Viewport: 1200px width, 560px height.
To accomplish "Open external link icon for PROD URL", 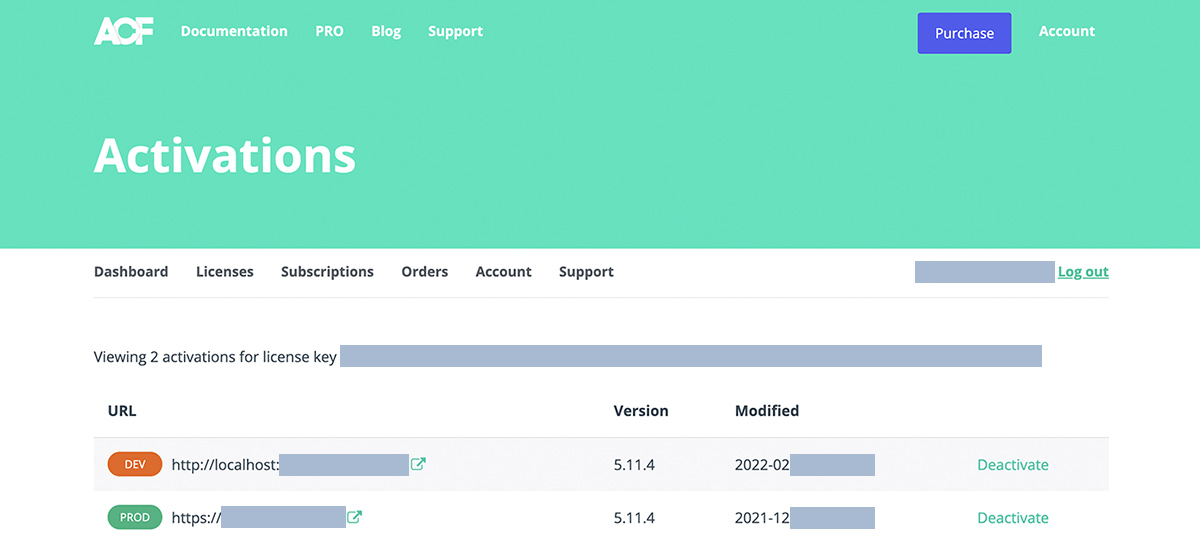I will (x=354, y=517).
